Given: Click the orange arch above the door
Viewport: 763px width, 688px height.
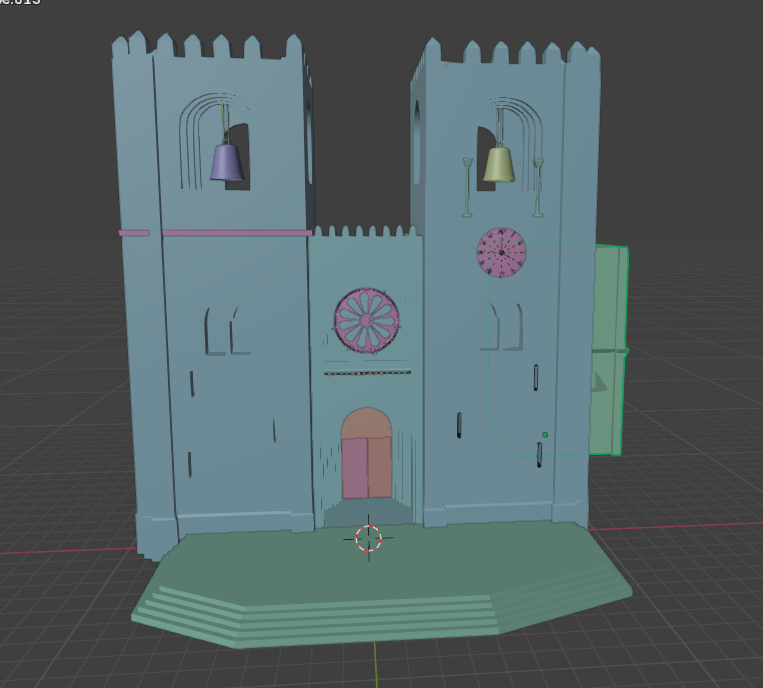Looking at the screenshot, I should 367,422.
